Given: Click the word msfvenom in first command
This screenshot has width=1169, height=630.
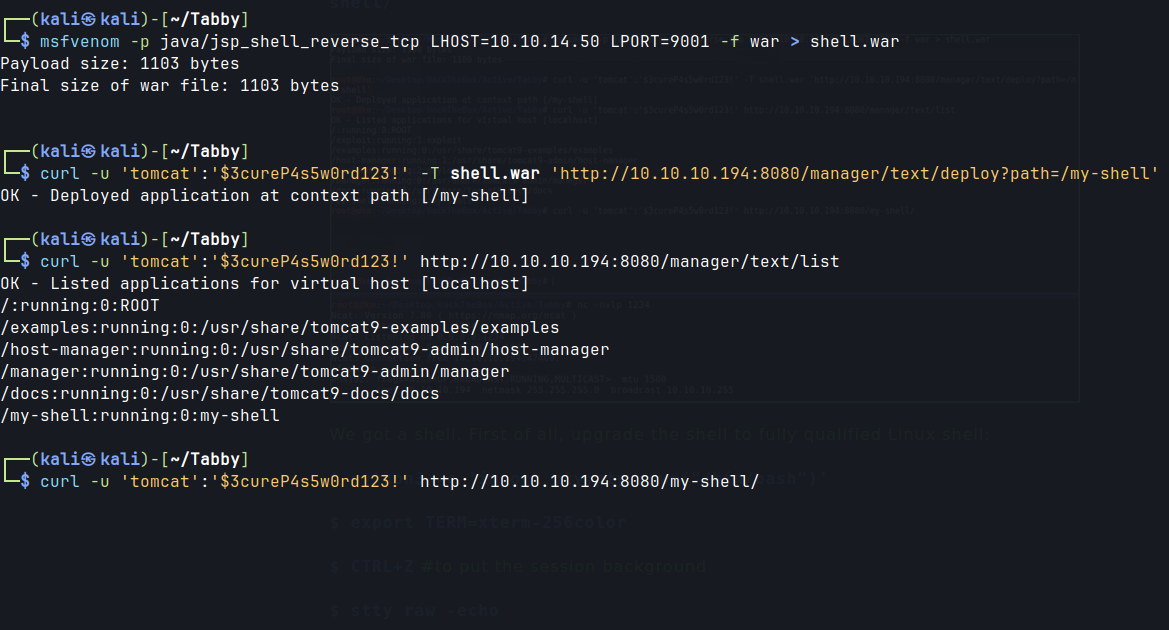Looking at the screenshot, I should (x=80, y=42).
